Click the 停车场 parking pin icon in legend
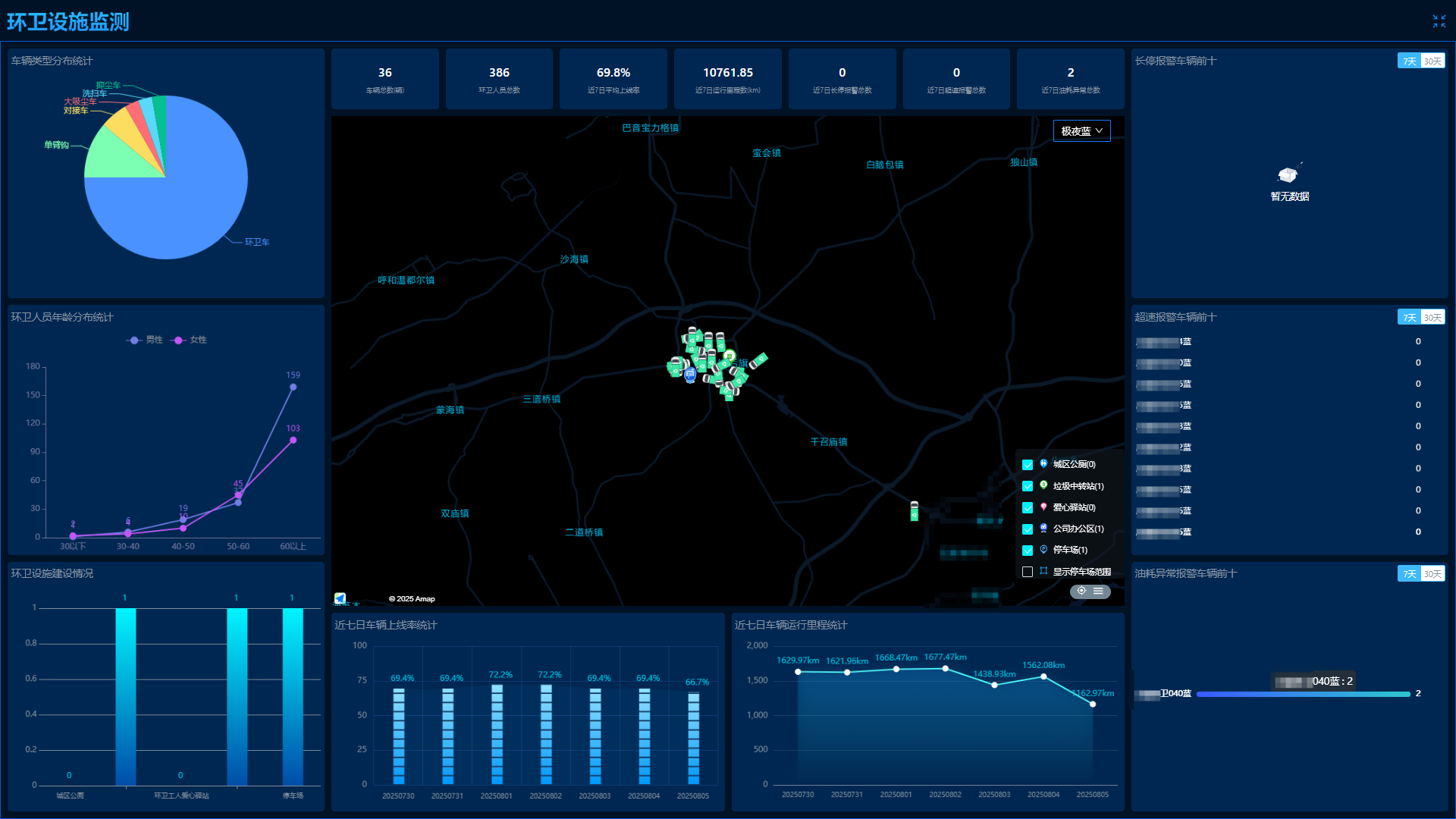Screen dimensions: 1456x819 [x=1043, y=550]
